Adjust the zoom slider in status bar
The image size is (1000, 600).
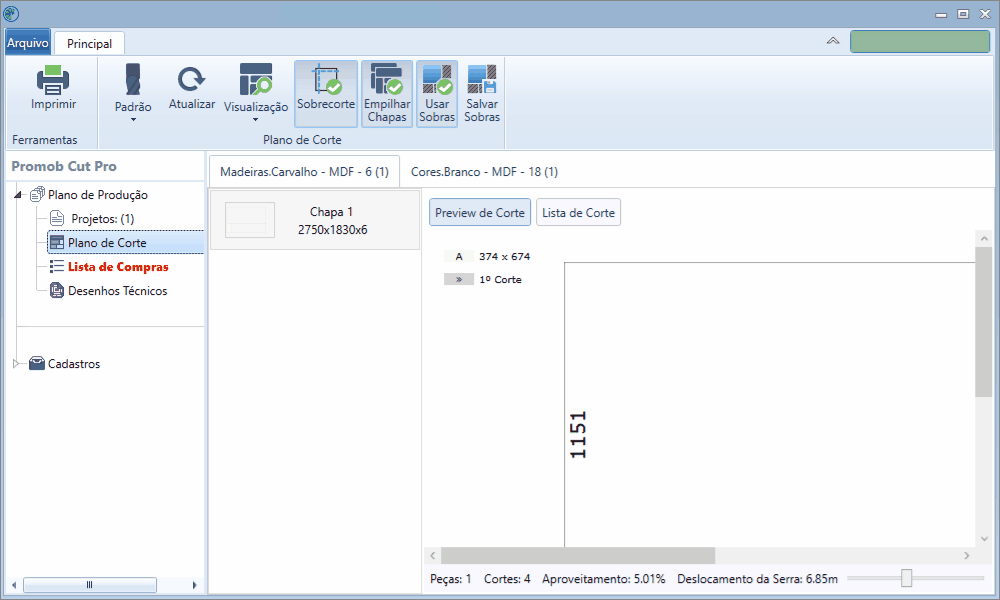(x=906, y=578)
